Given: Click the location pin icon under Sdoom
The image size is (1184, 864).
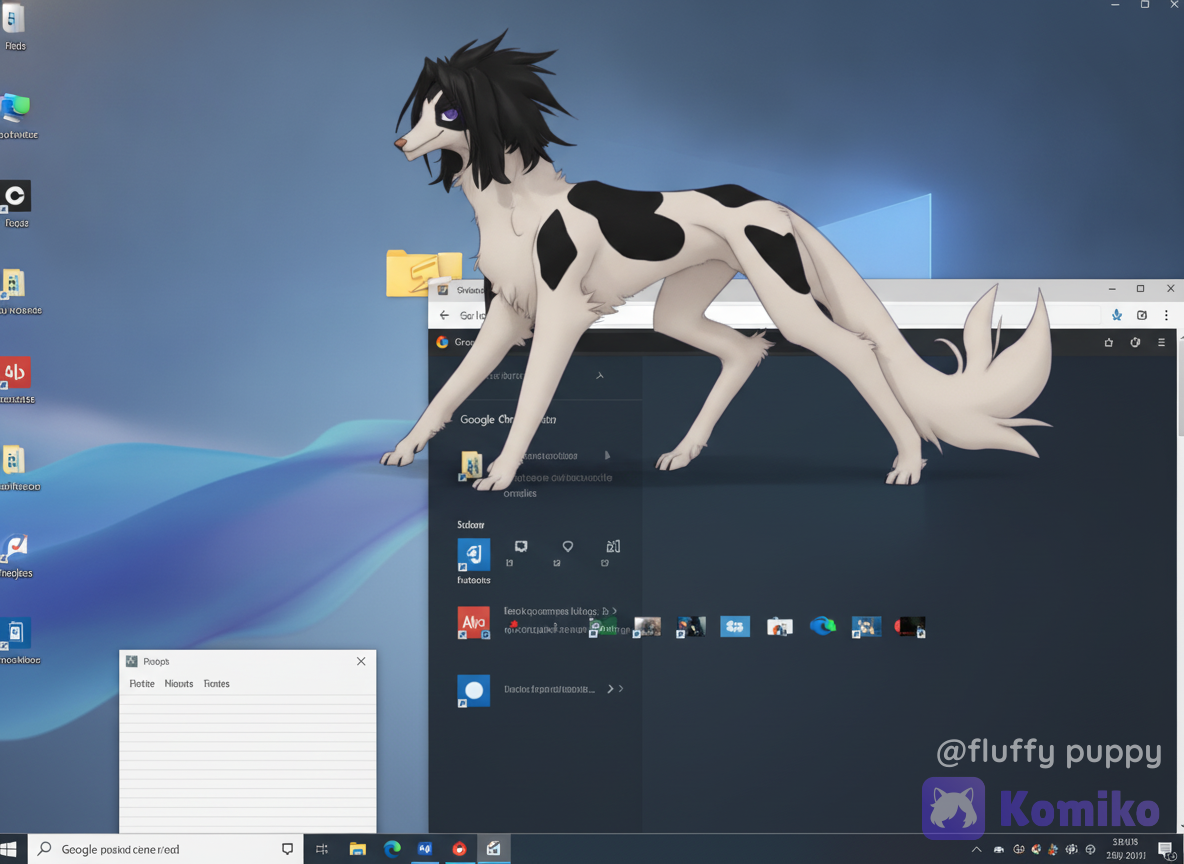Looking at the screenshot, I should pos(568,546).
